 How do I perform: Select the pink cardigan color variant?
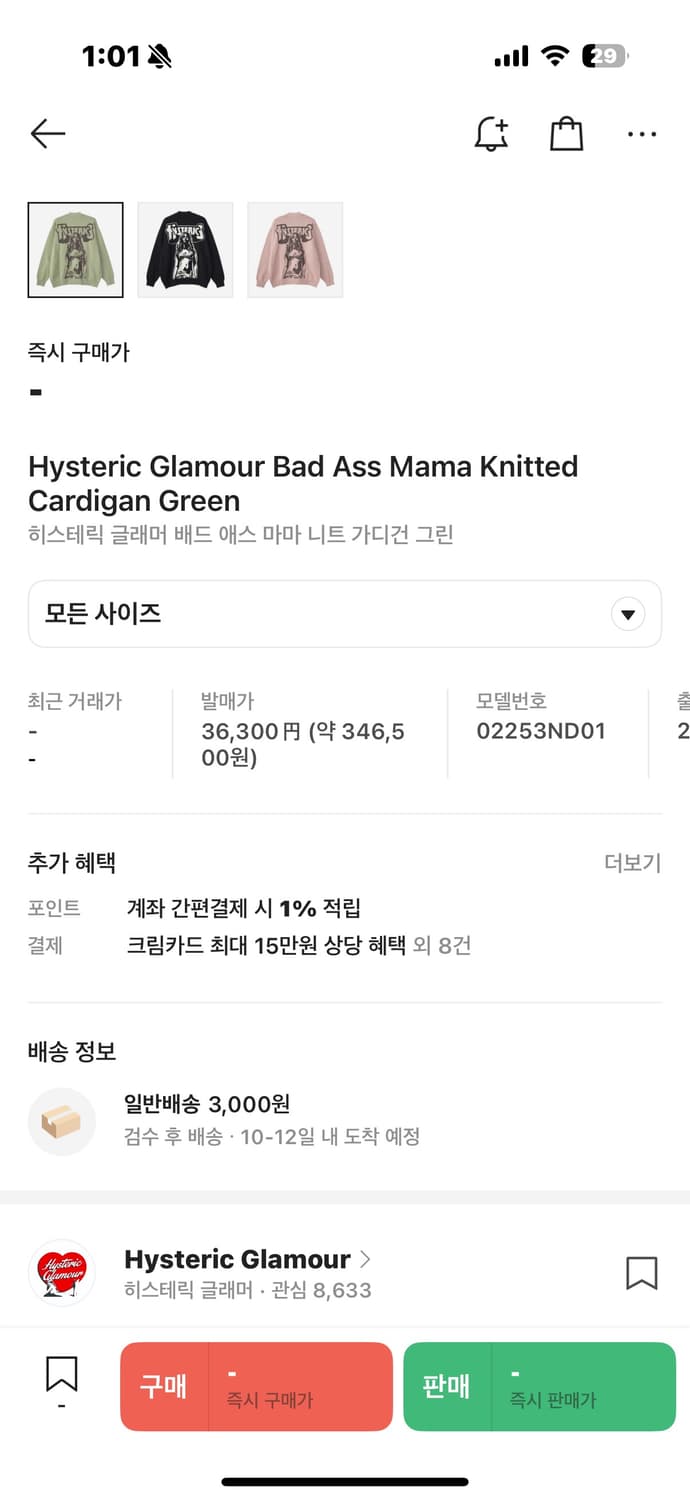pyautogui.click(x=295, y=250)
